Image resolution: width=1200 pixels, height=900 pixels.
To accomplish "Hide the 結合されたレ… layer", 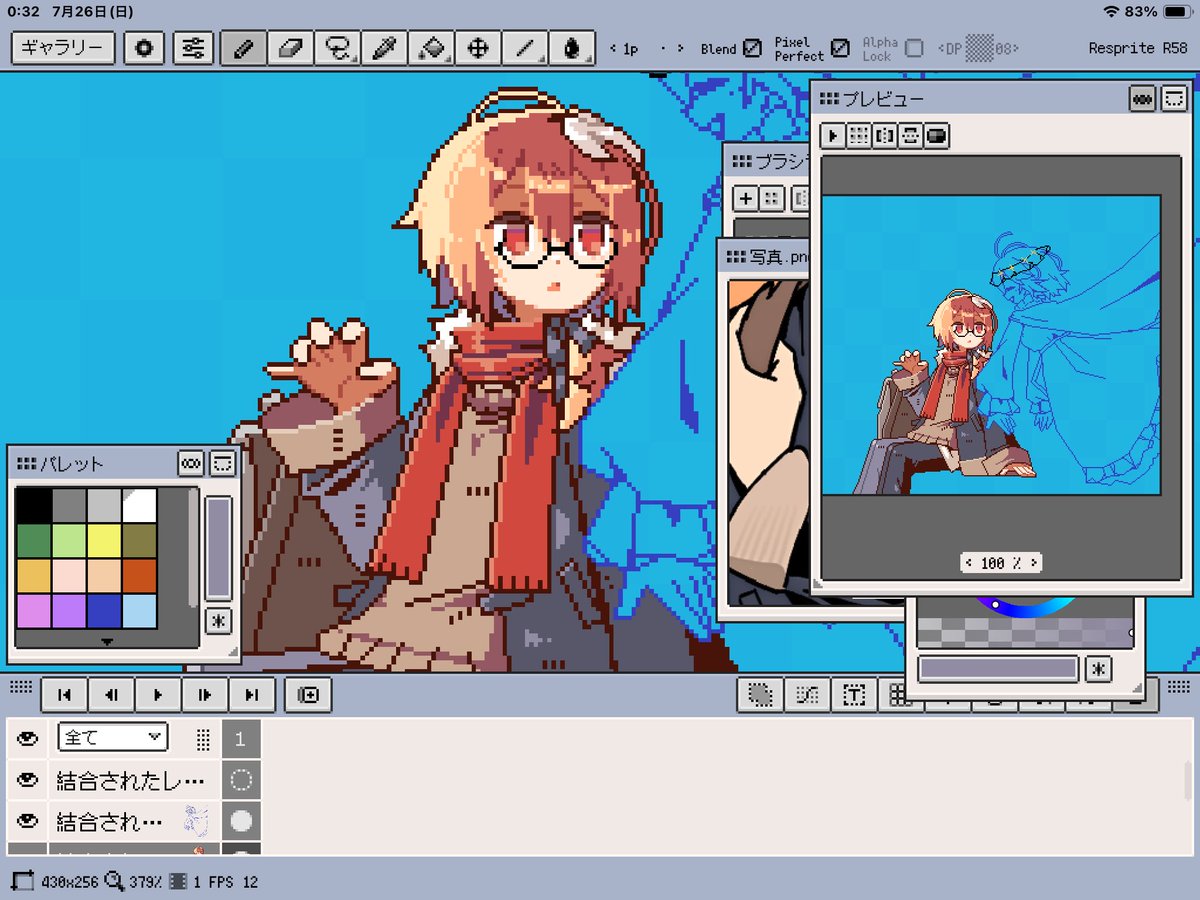I will pos(27,780).
